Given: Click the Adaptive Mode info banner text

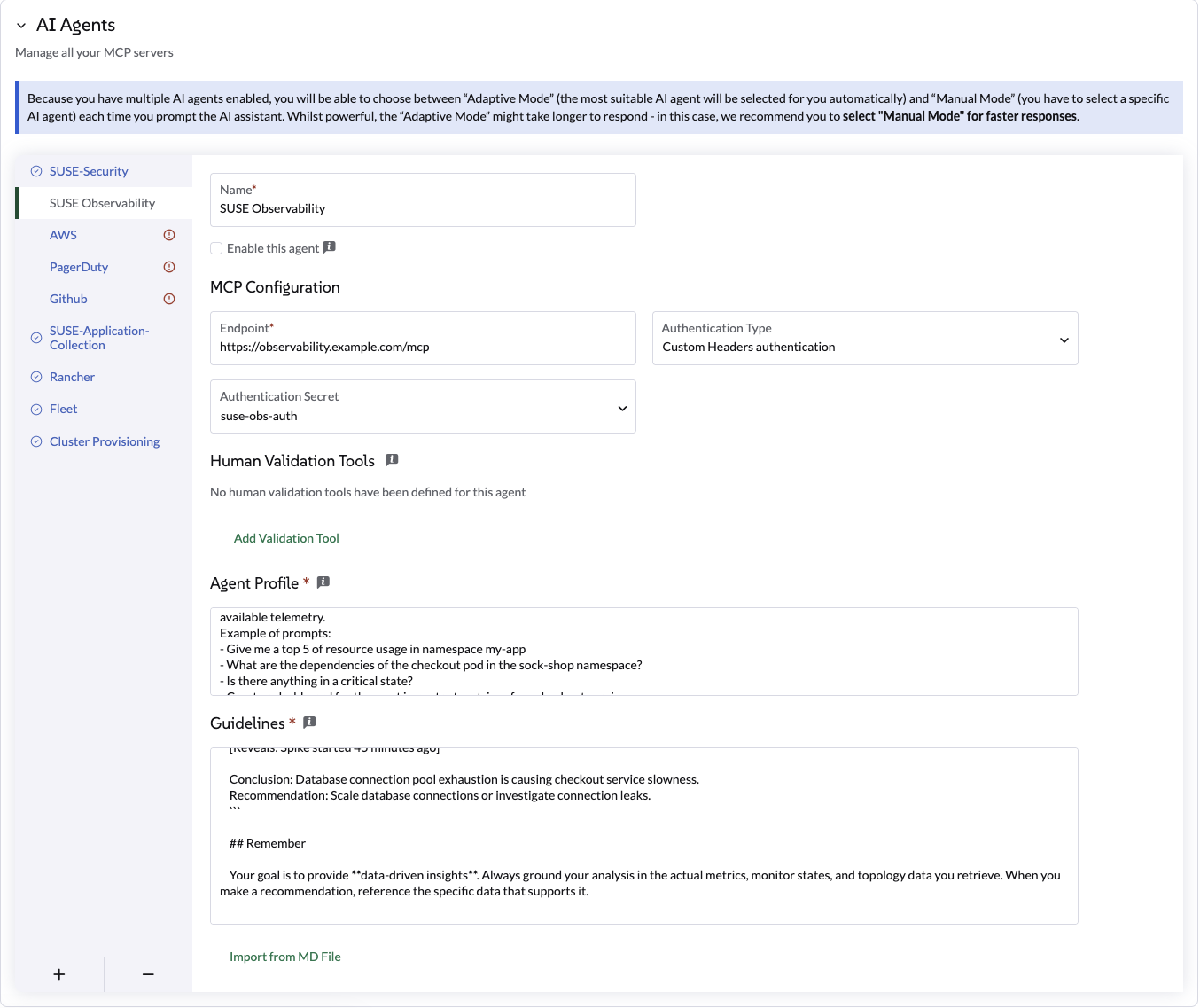Looking at the screenshot, I should 598,107.
